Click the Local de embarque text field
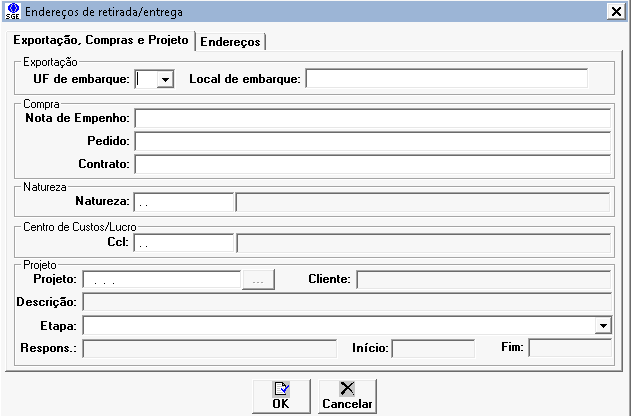This screenshot has width=631, height=416. pyautogui.click(x=446, y=79)
